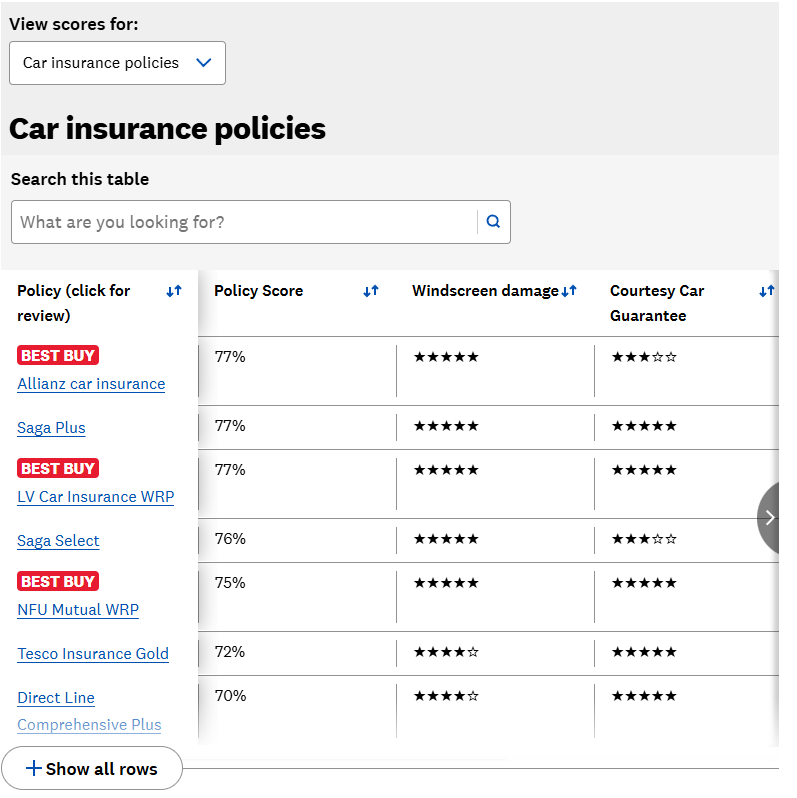Viewport: 797px width, 798px height.
Task: Open Saga Select review link
Action: [58, 540]
